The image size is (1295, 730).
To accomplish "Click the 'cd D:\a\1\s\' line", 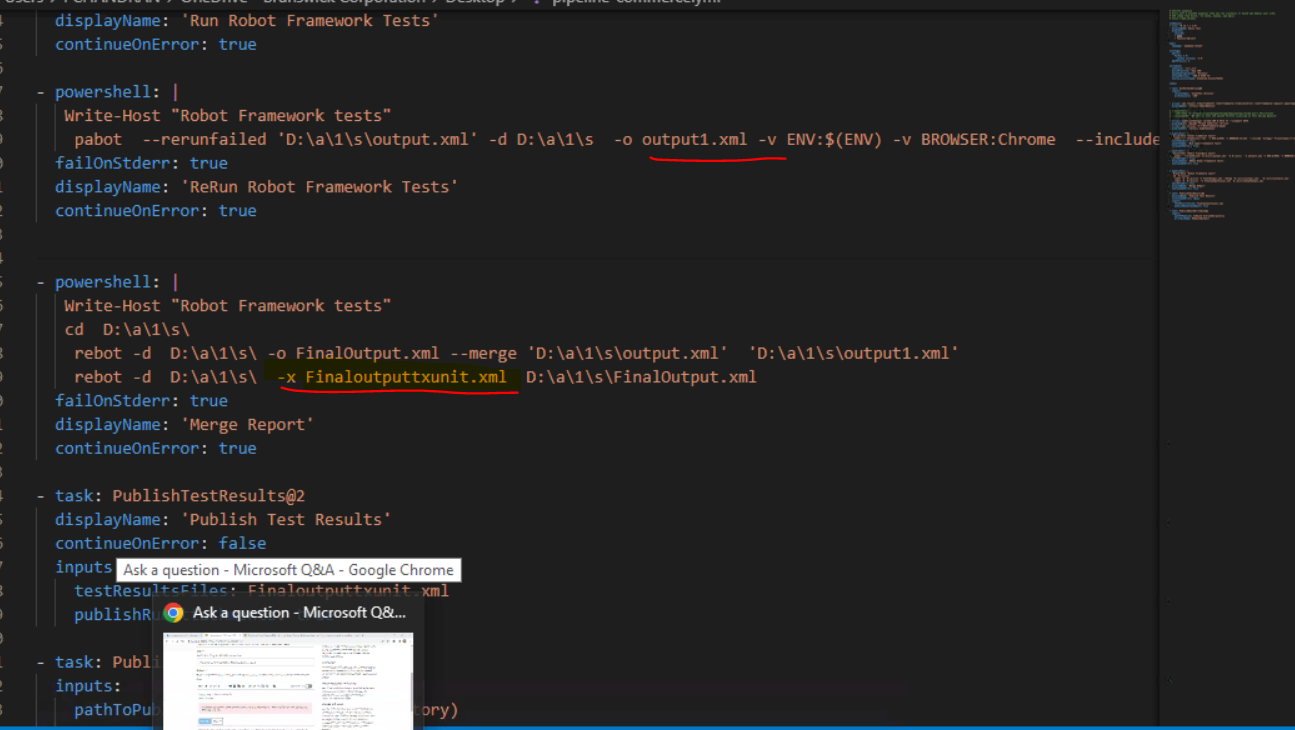I will tap(127, 329).
